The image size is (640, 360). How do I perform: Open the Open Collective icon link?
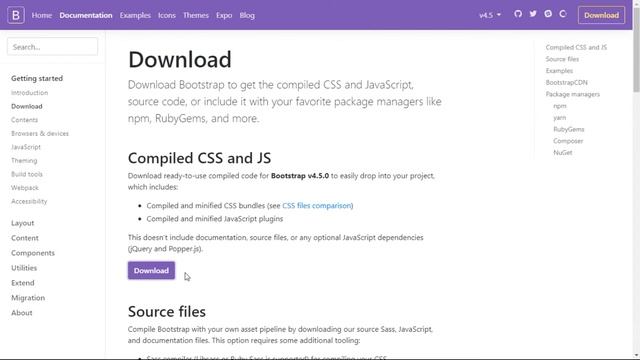tap(563, 14)
